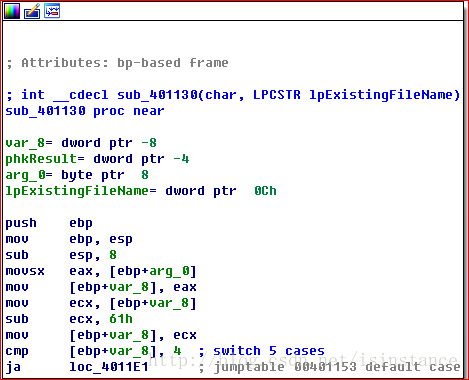
Task: Click 'mov ecx, [ebp+var_8]' line
Action: [101, 303]
